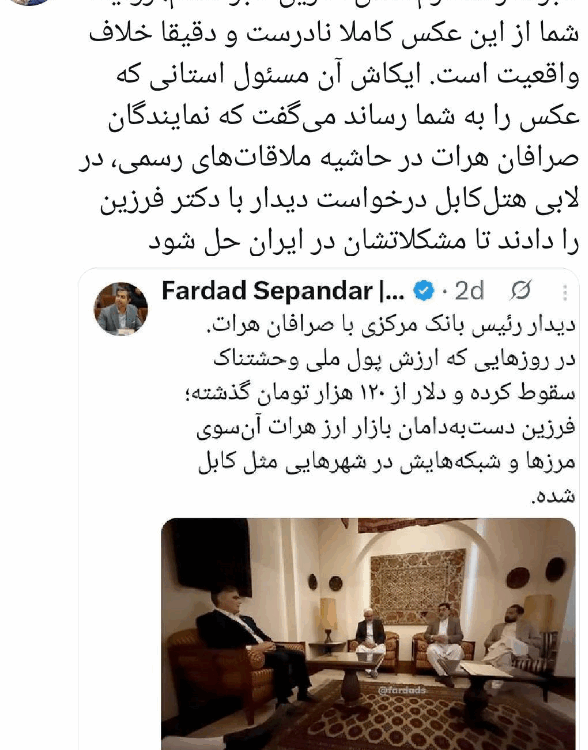
Task: Click the main post line 'واقعیت است. ایکاش آن مسئول استانی'
Action: point(347,76)
